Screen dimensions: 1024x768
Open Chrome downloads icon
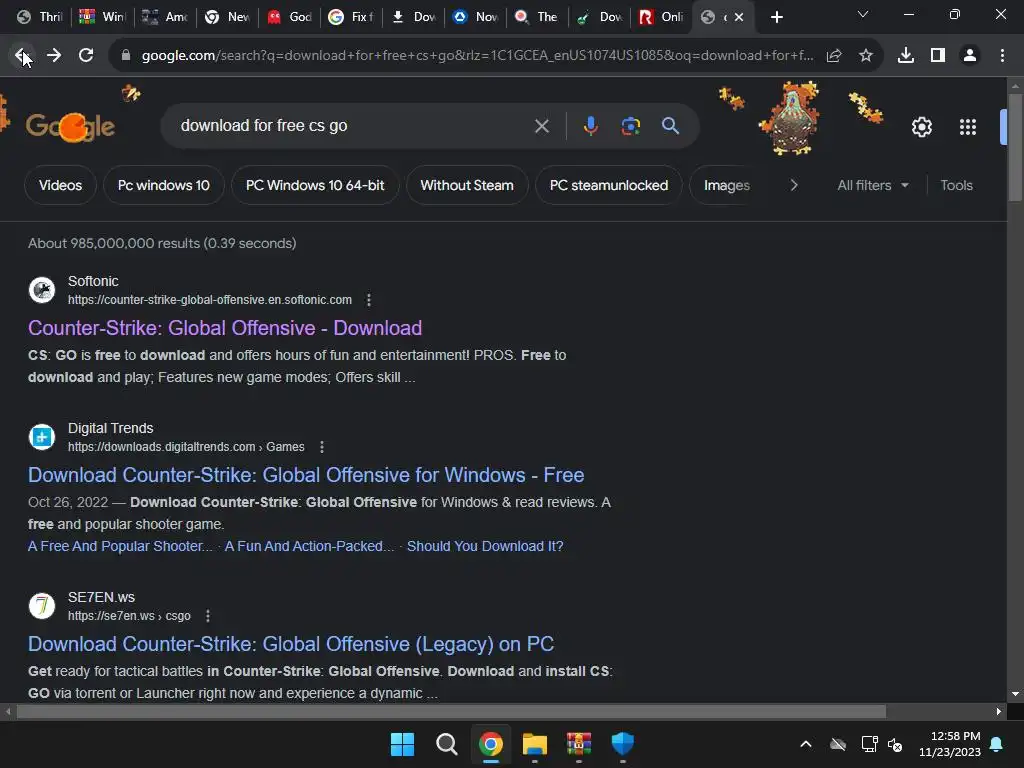pyautogui.click(x=906, y=56)
